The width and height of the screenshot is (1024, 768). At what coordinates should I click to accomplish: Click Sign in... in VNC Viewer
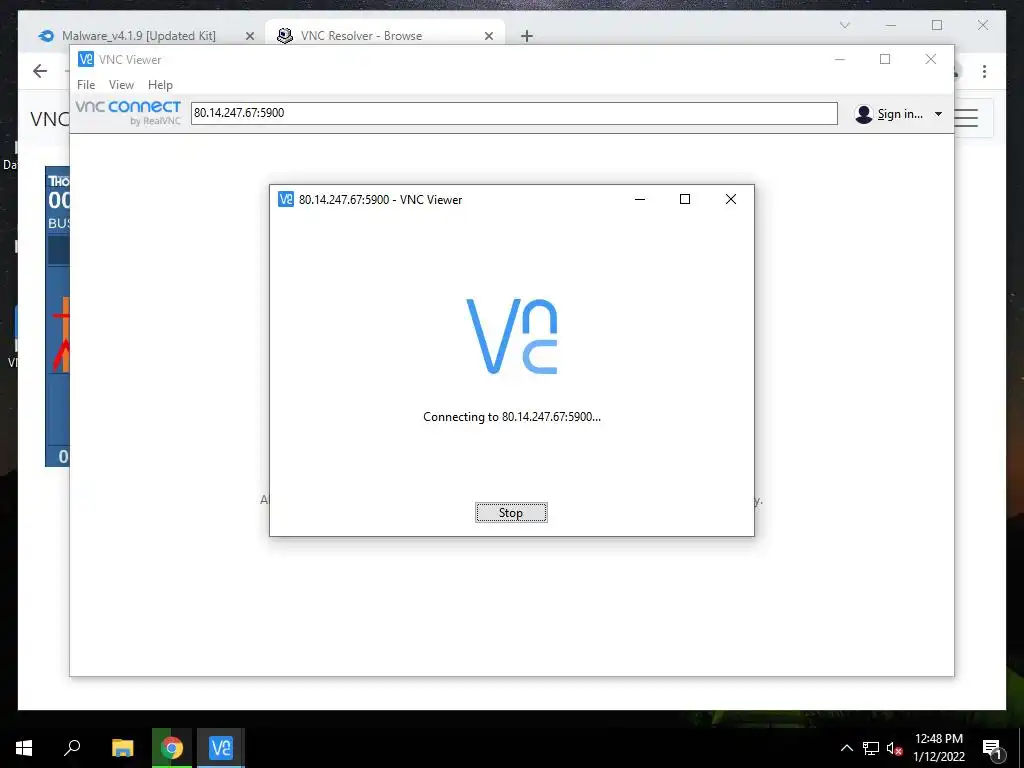tap(900, 114)
